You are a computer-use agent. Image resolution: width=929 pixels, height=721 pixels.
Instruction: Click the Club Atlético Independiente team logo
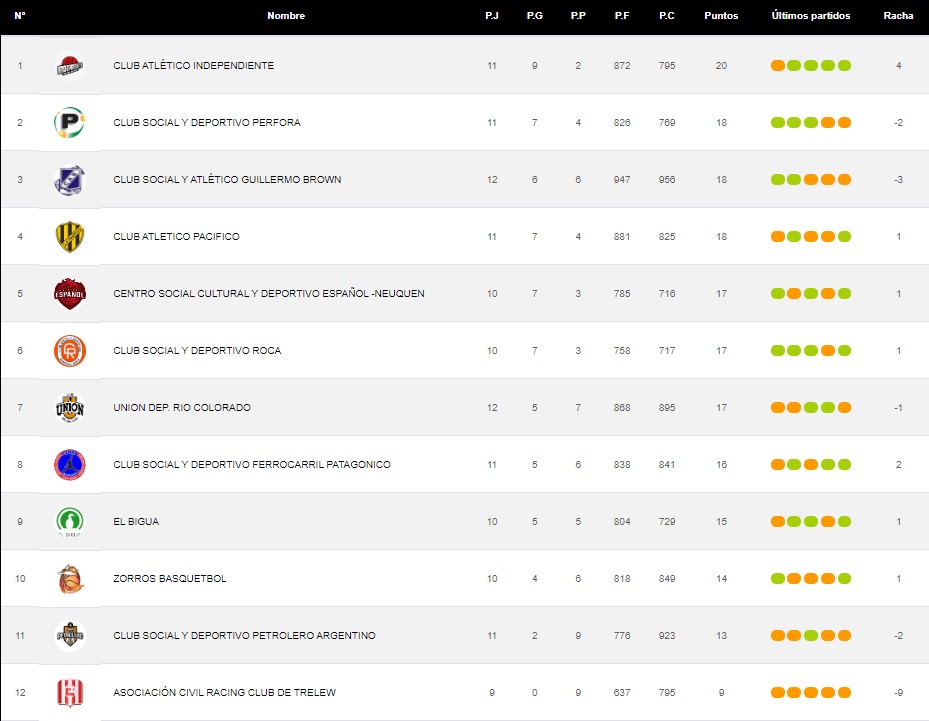click(69, 66)
